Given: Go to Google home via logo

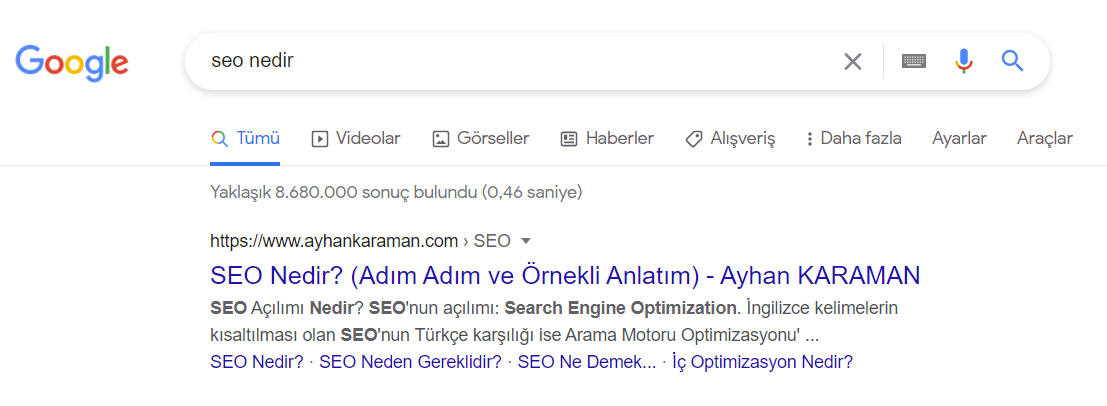Looking at the screenshot, I should pyautogui.click(x=72, y=63).
